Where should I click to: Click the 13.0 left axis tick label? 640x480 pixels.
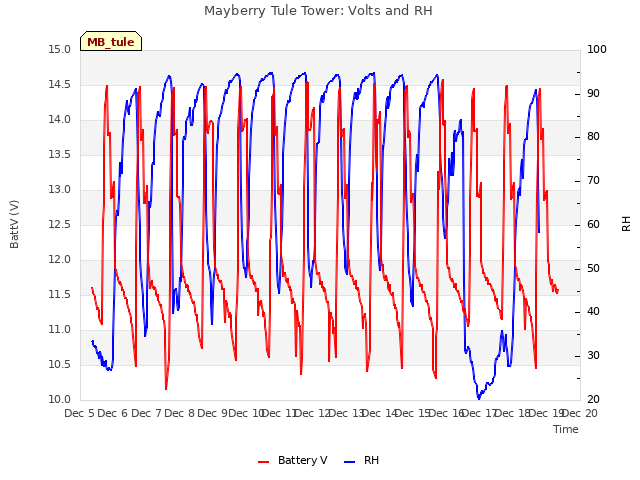tap(60, 190)
